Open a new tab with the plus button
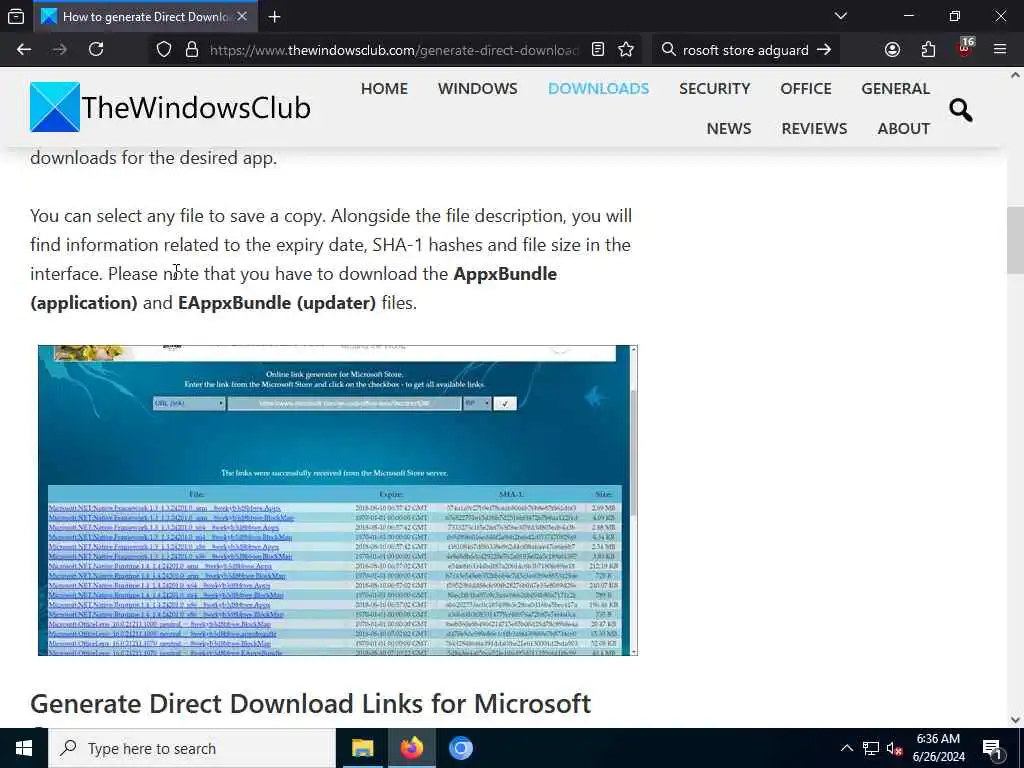This screenshot has height=768, width=1024. point(274,17)
